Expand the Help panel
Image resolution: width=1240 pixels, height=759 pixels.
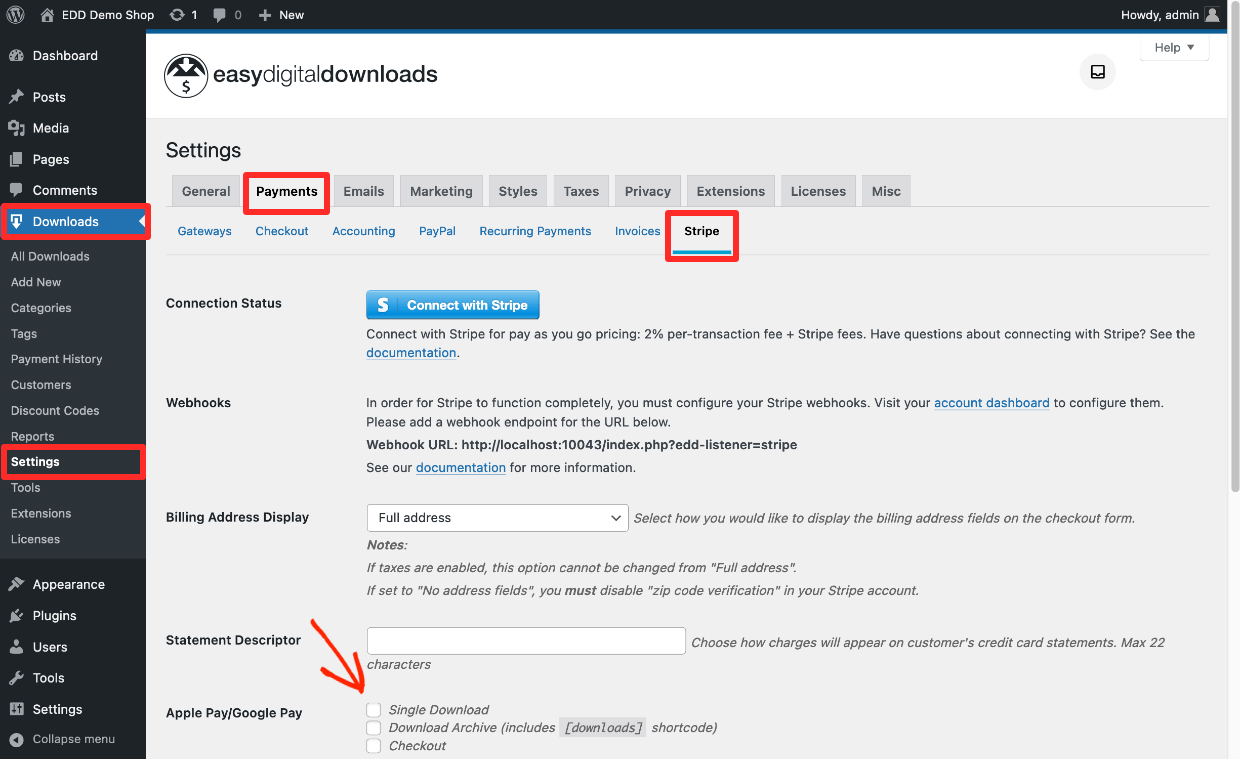(1175, 48)
